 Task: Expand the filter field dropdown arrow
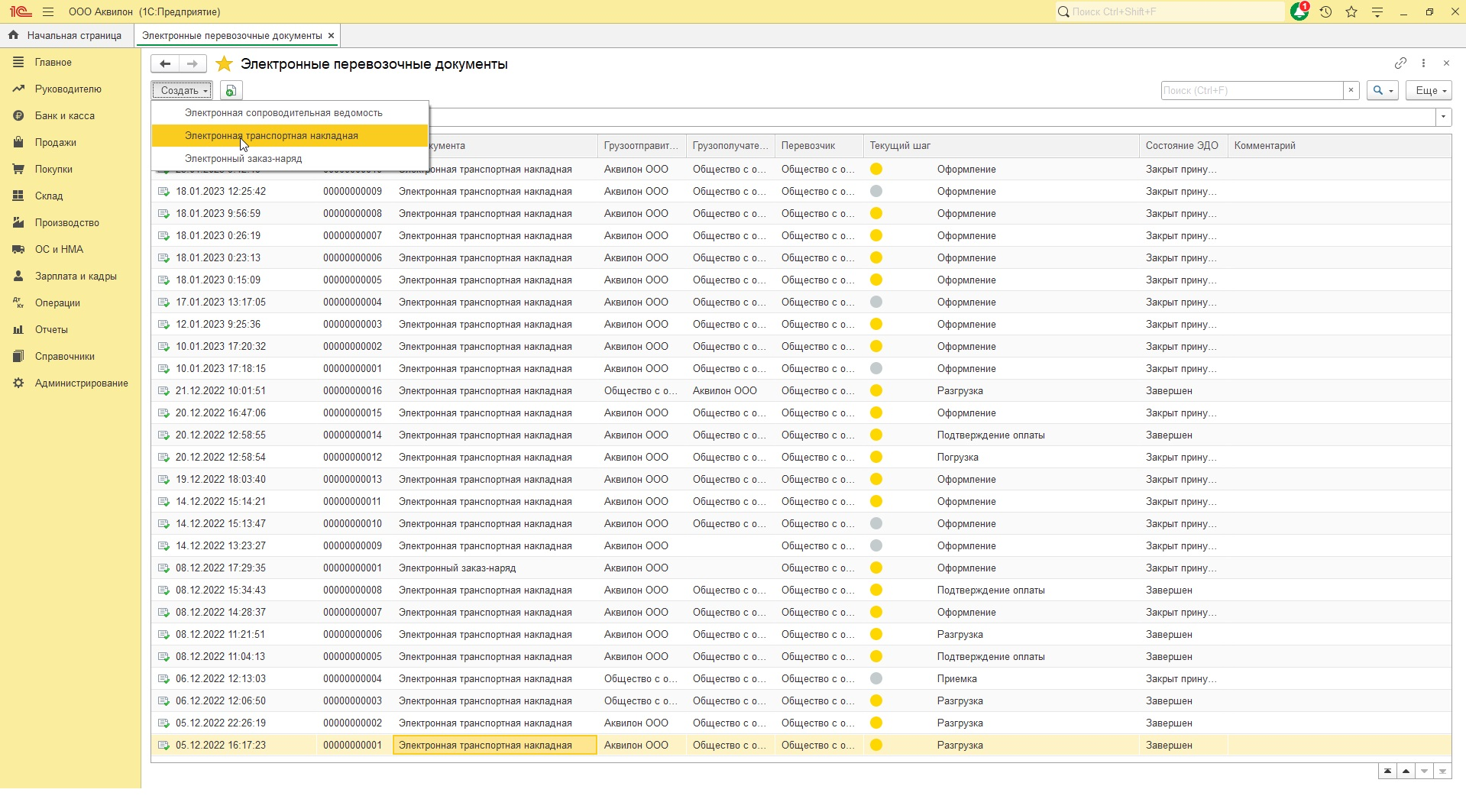point(1443,118)
